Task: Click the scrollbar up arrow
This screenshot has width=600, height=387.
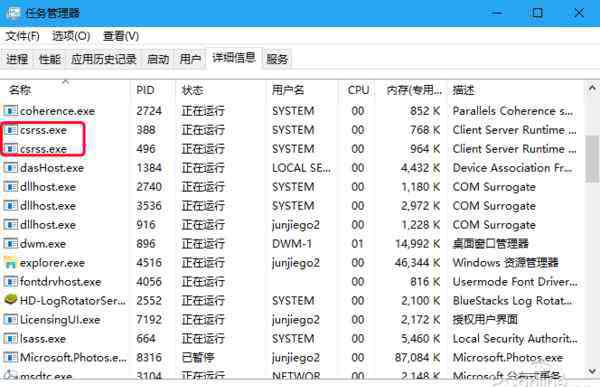Action: pyautogui.click(x=592, y=88)
